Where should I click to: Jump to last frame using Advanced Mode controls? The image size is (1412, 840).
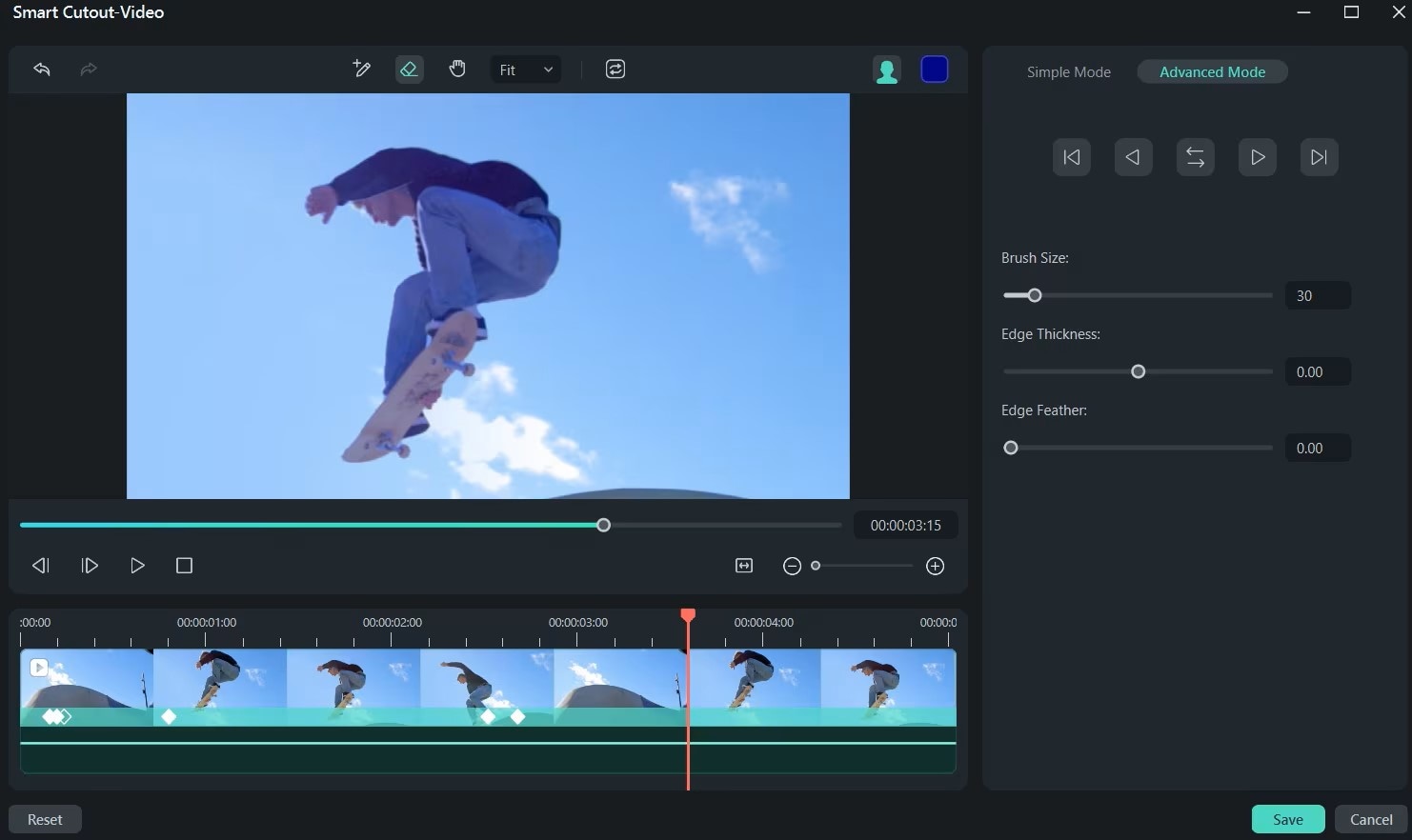[x=1319, y=156]
